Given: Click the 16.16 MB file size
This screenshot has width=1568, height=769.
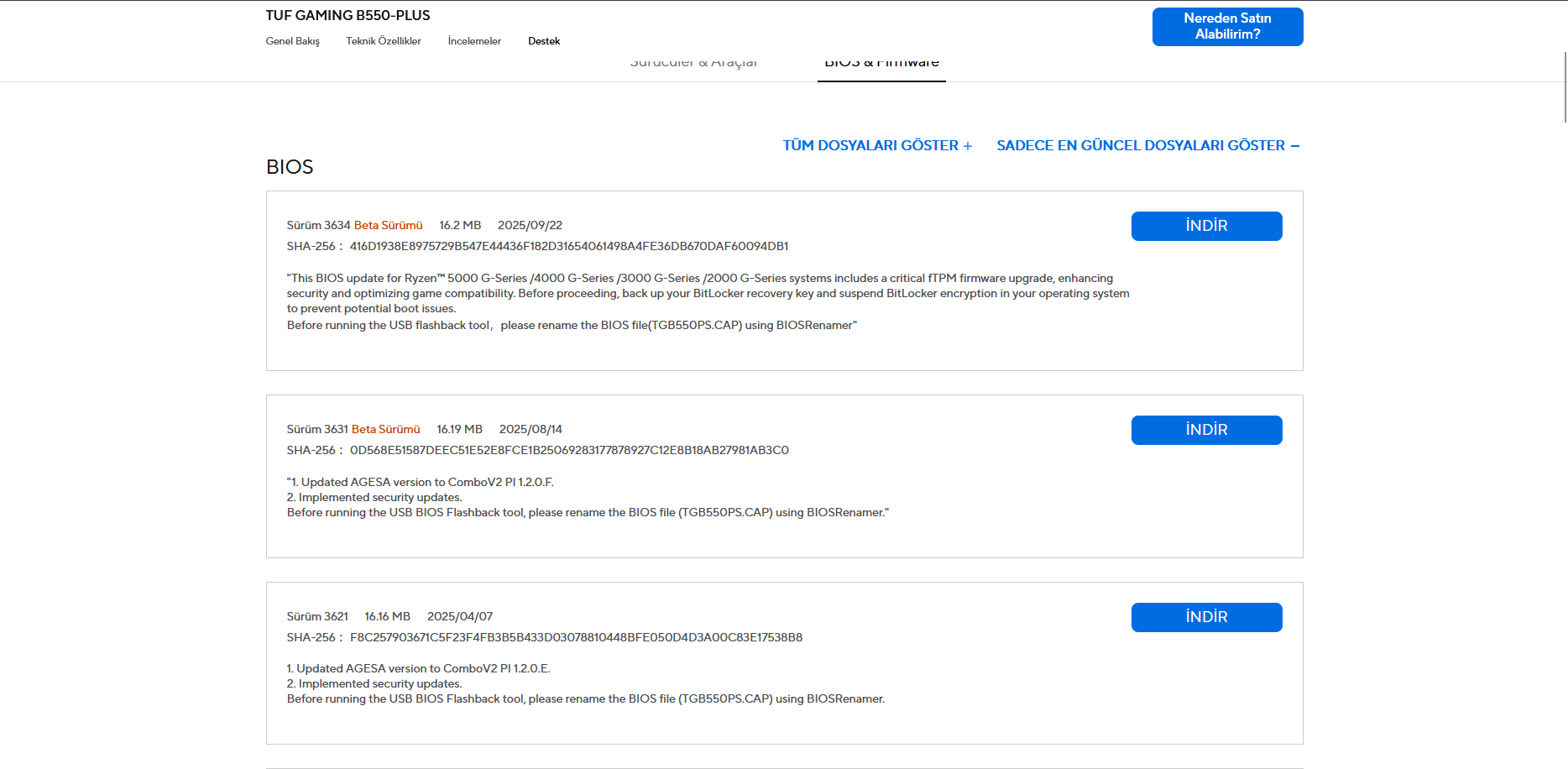Looking at the screenshot, I should [387, 616].
